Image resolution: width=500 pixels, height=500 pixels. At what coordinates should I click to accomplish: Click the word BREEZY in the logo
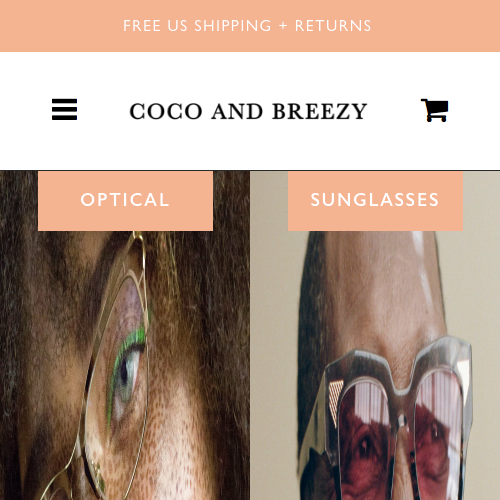(x=320, y=111)
